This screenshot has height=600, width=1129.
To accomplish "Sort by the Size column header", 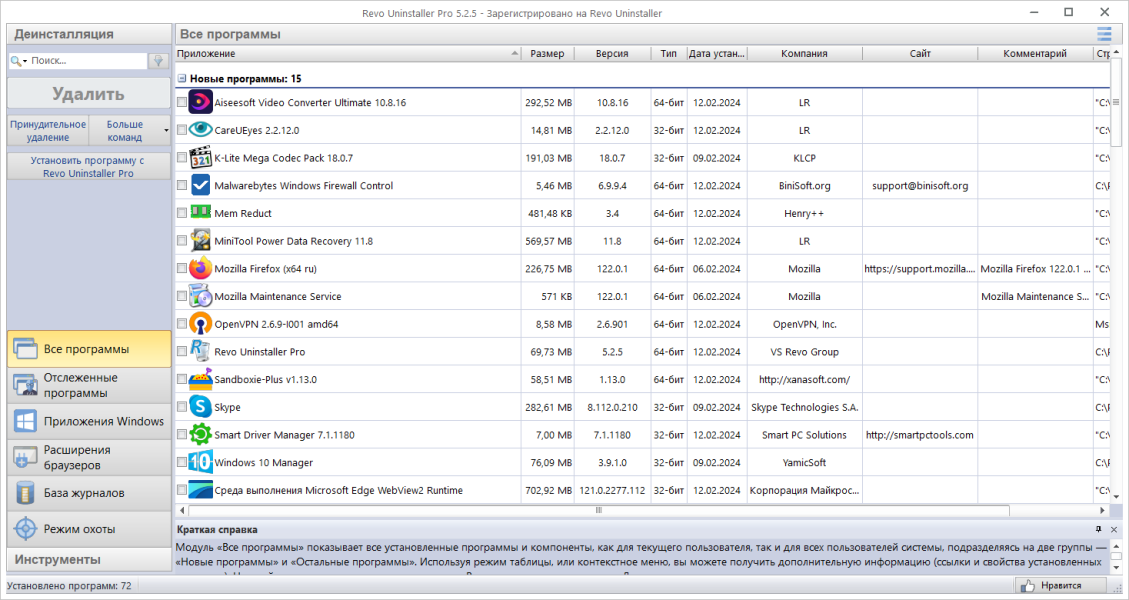I will [547, 53].
